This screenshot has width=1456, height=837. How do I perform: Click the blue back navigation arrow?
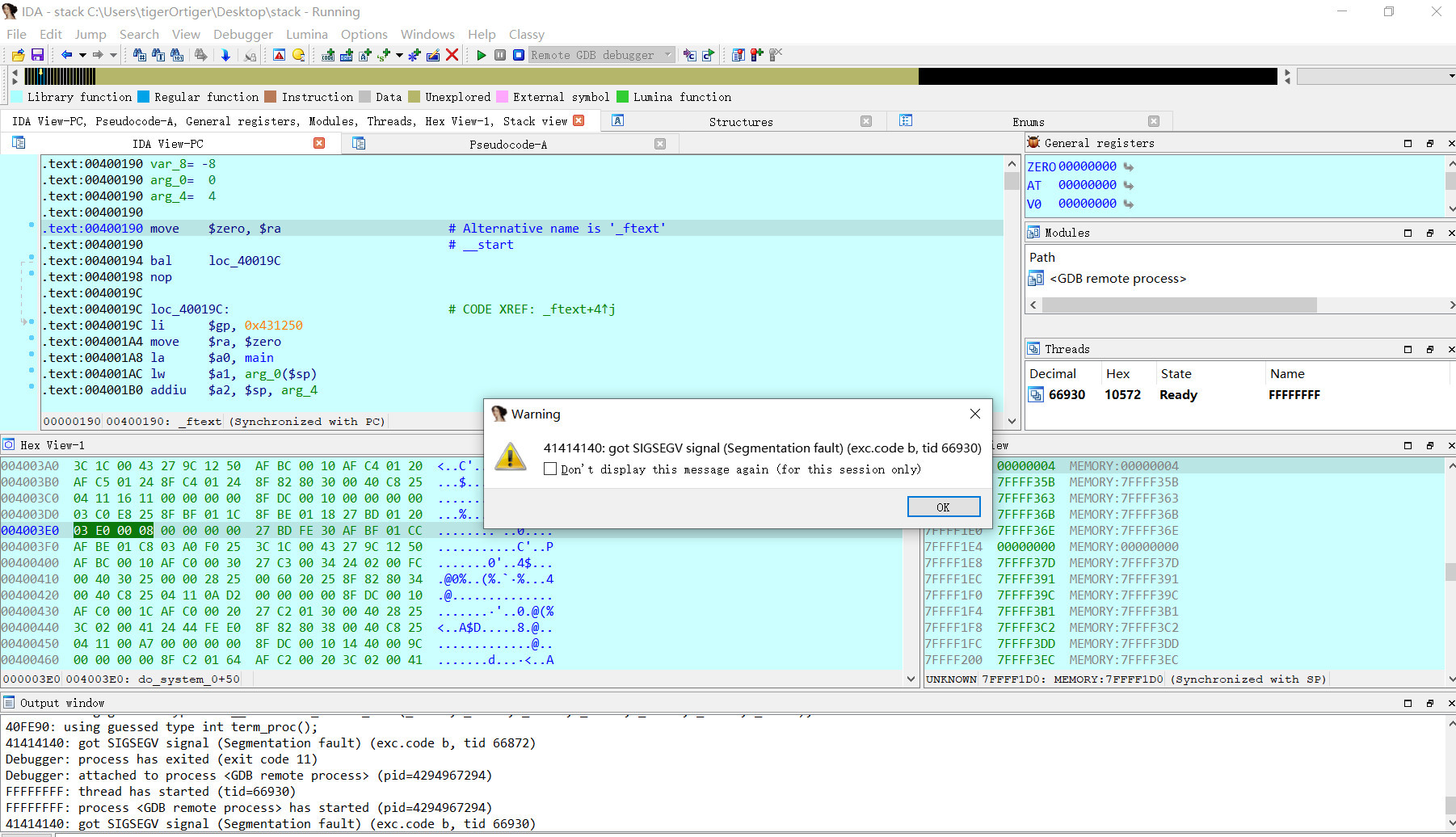(x=66, y=55)
